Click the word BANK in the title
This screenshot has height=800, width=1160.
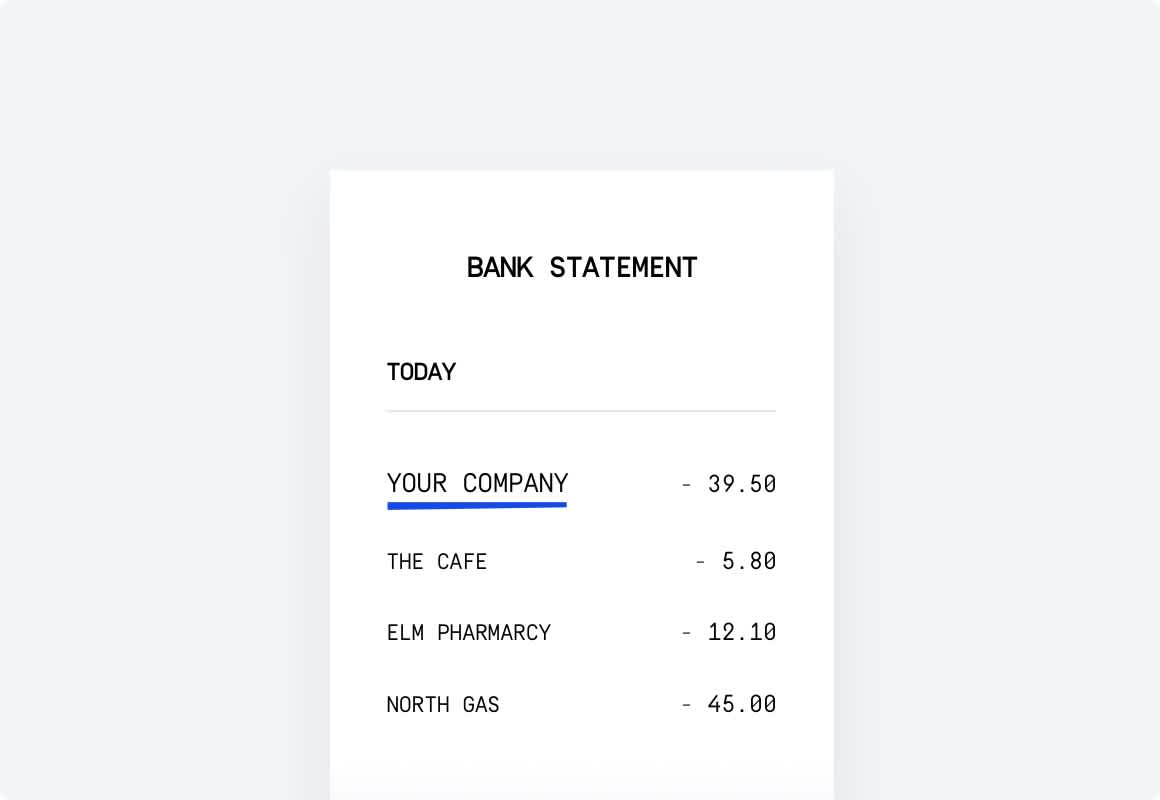pyautogui.click(x=499, y=267)
